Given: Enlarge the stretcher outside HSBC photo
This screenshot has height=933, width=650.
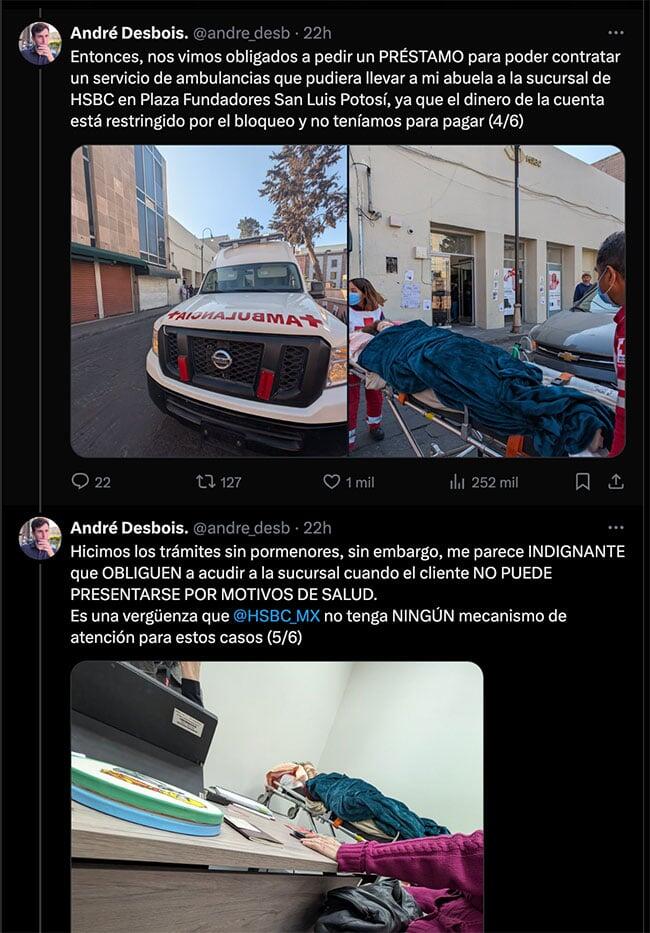Looking at the screenshot, I should click(487, 301).
